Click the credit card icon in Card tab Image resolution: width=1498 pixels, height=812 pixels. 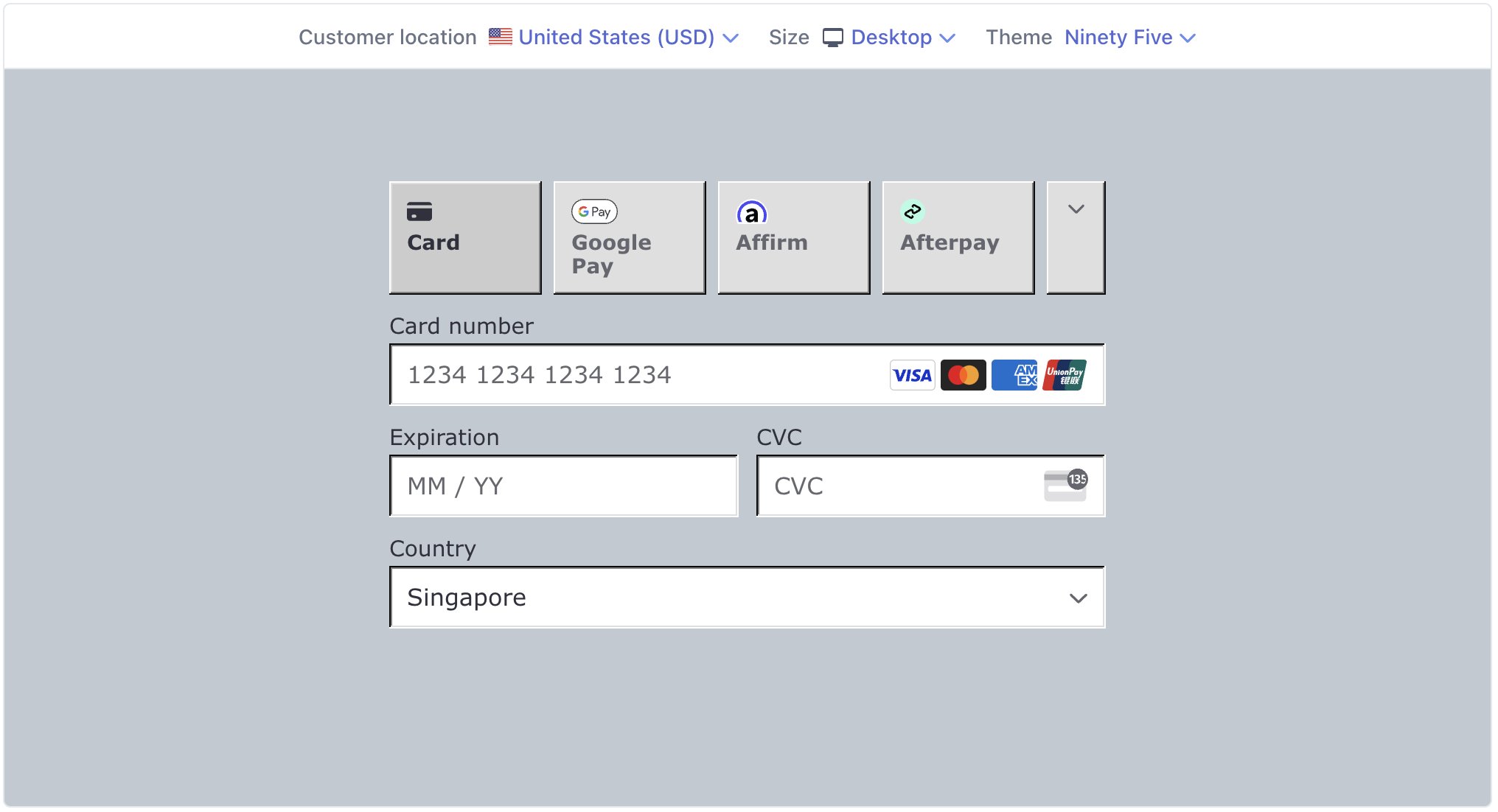(419, 211)
